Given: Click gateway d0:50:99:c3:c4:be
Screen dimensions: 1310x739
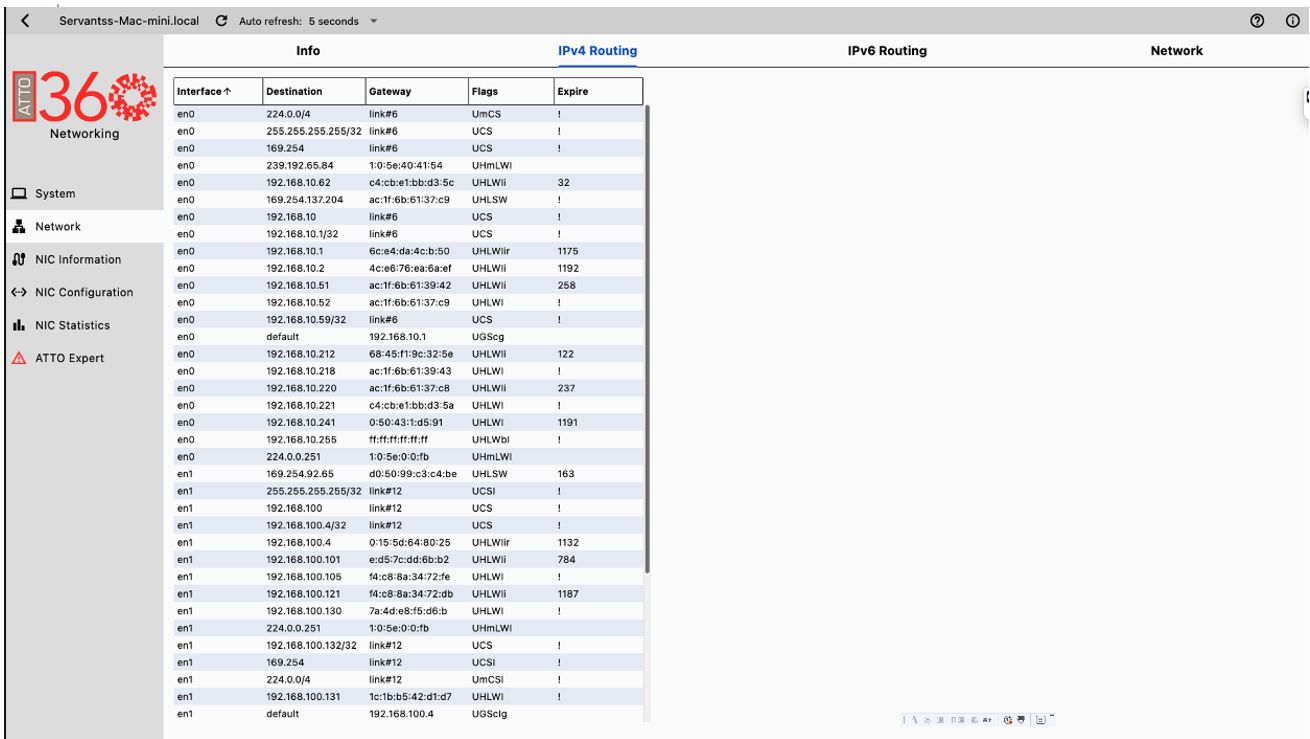Looking at the screenshot, I should coord(413,473).
